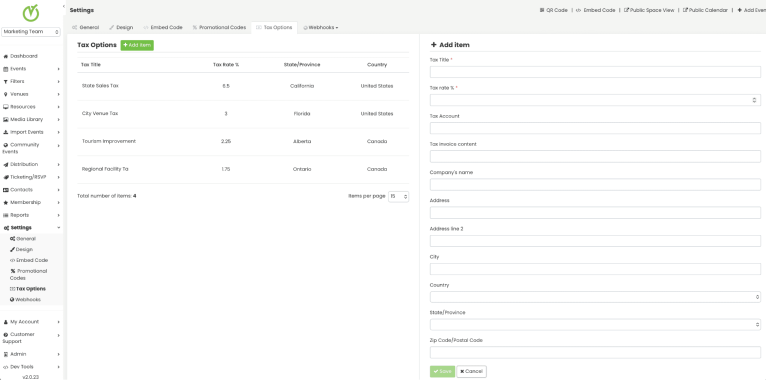Image resolution: width=766 pixels, height=380 pixels.
Task: Open Contacts in sidebar
Action: click(31, 190)
